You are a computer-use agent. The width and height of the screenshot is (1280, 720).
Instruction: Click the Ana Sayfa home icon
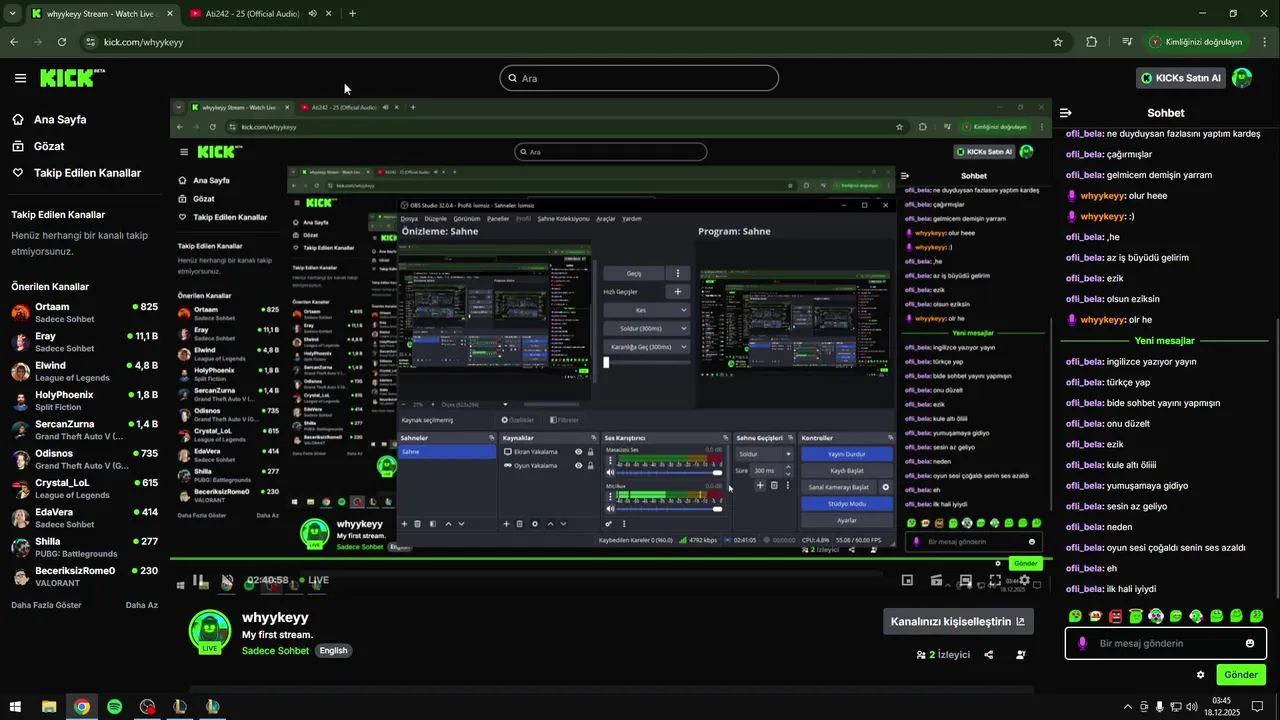(x=18, y=119)
